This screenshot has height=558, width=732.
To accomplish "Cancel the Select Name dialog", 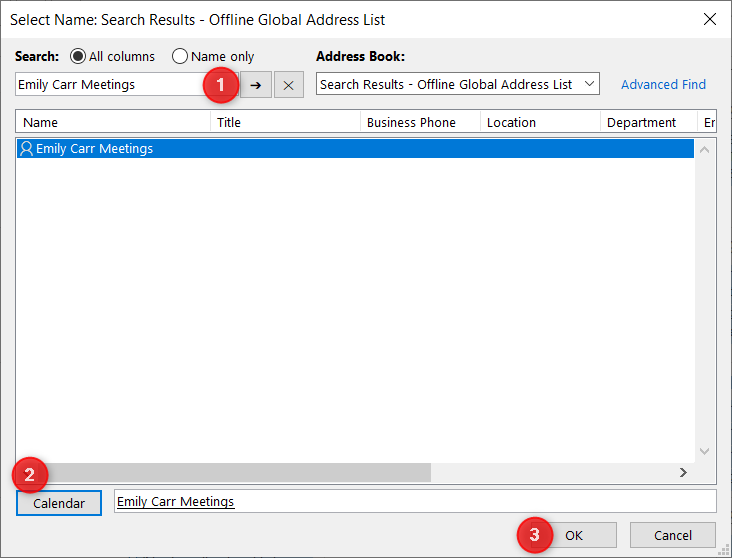I will coord(673,535).
